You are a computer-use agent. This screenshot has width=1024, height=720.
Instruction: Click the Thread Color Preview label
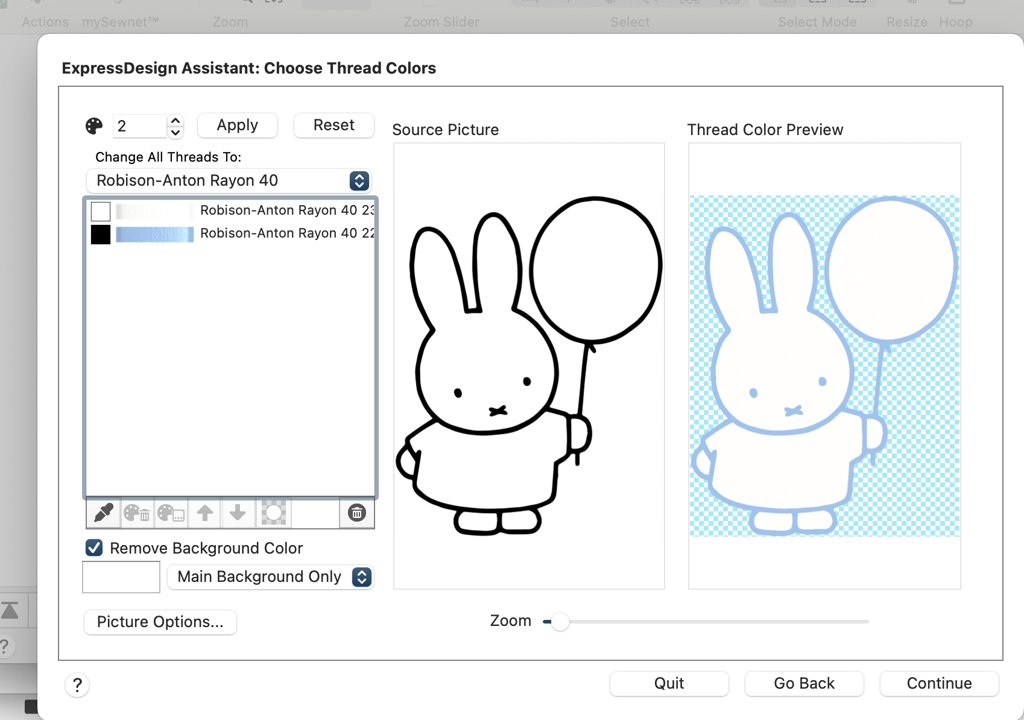[x=765, y=129]
